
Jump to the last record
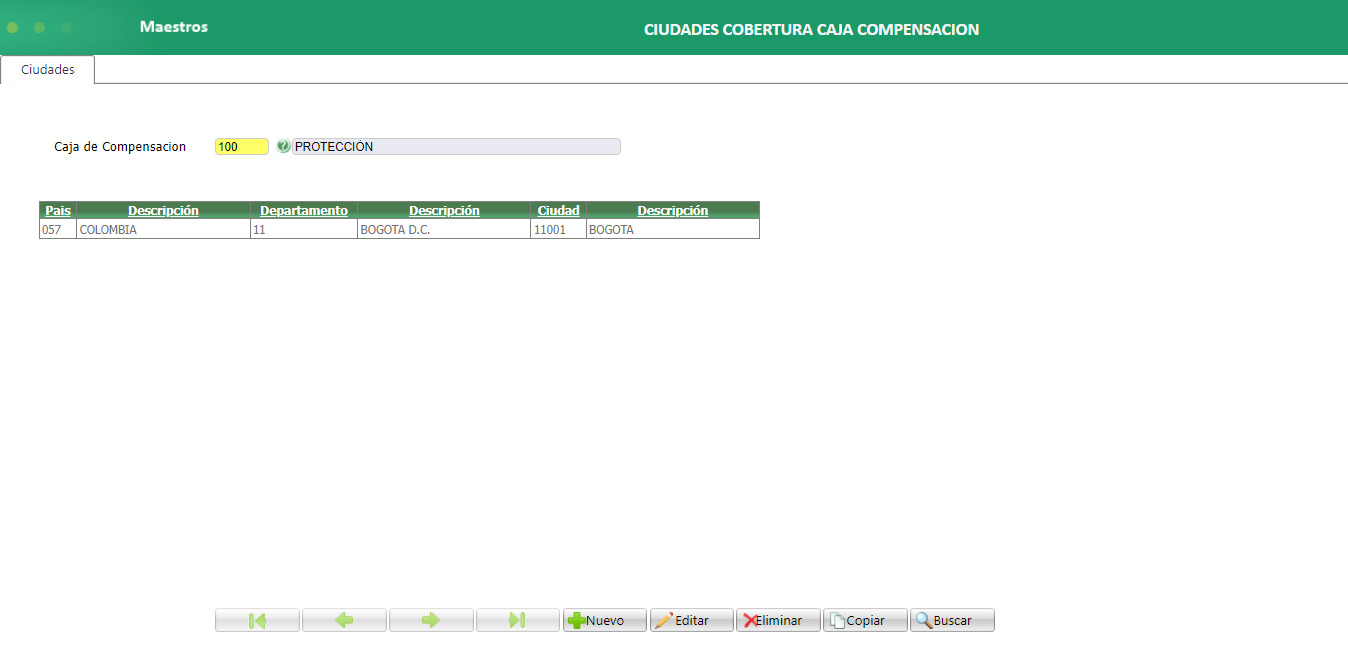518,620
